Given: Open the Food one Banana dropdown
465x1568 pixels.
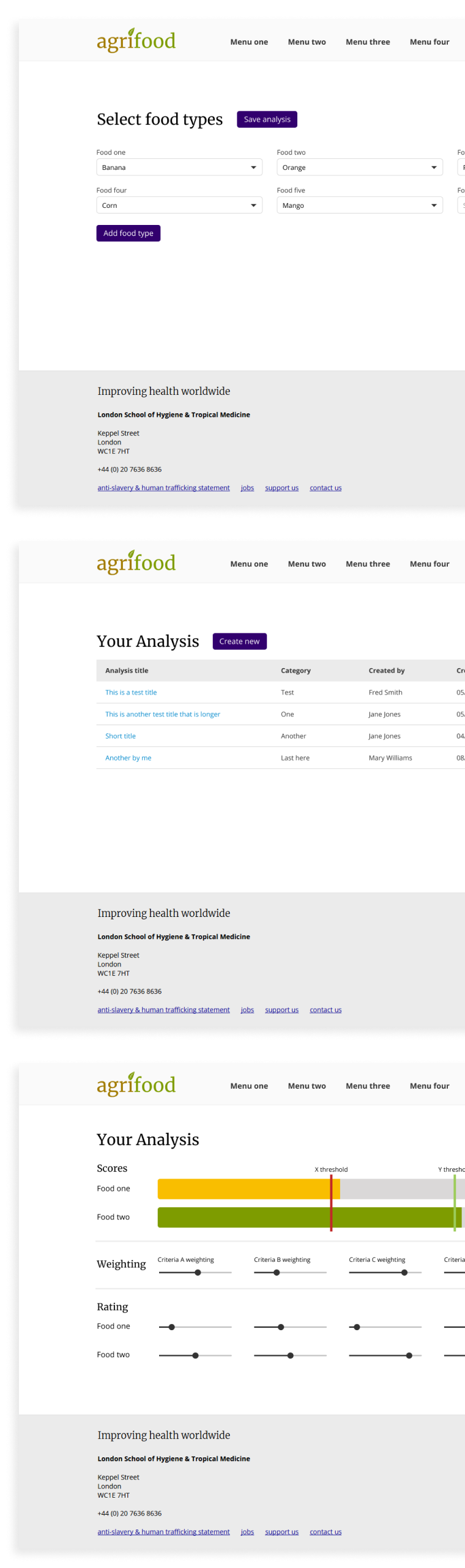Looking at the screenshot, I should tap(179, 167).
